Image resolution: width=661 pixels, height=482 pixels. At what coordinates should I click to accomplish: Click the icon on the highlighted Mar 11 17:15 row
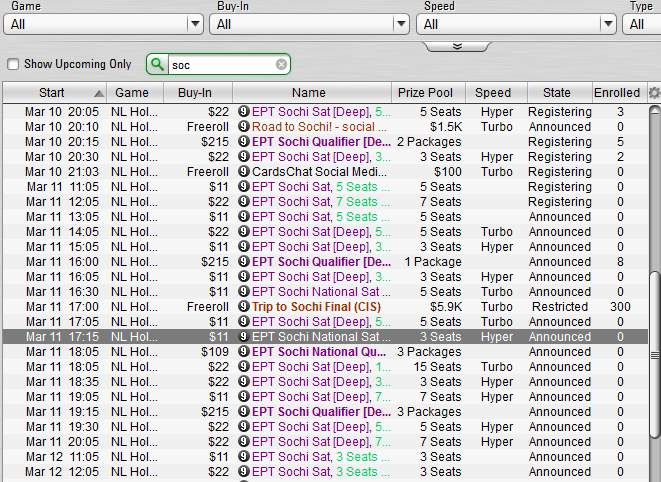click(x=244, y=337)
